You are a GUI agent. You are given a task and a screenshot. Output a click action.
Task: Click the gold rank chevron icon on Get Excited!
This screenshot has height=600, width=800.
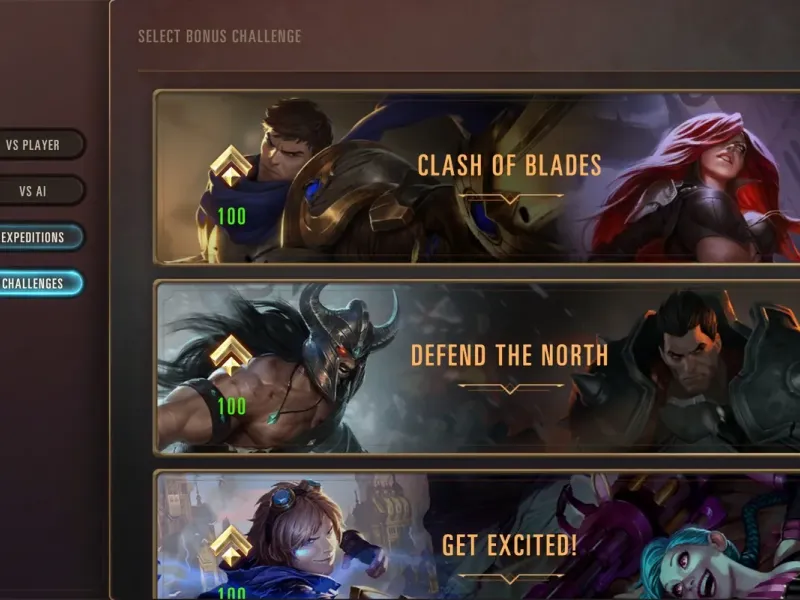pos(231,545)
